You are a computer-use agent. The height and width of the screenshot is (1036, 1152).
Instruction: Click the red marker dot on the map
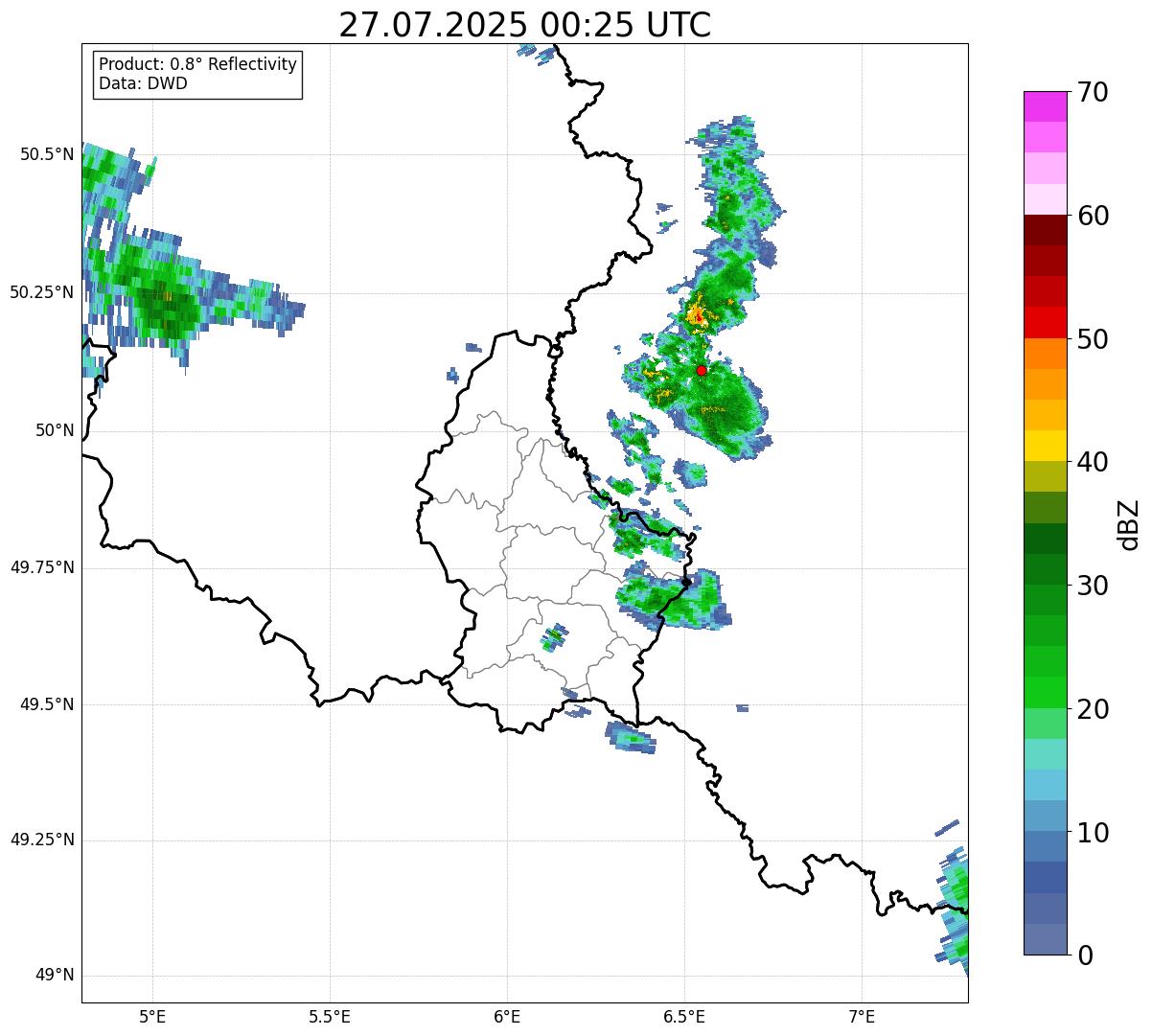point(702,370)
